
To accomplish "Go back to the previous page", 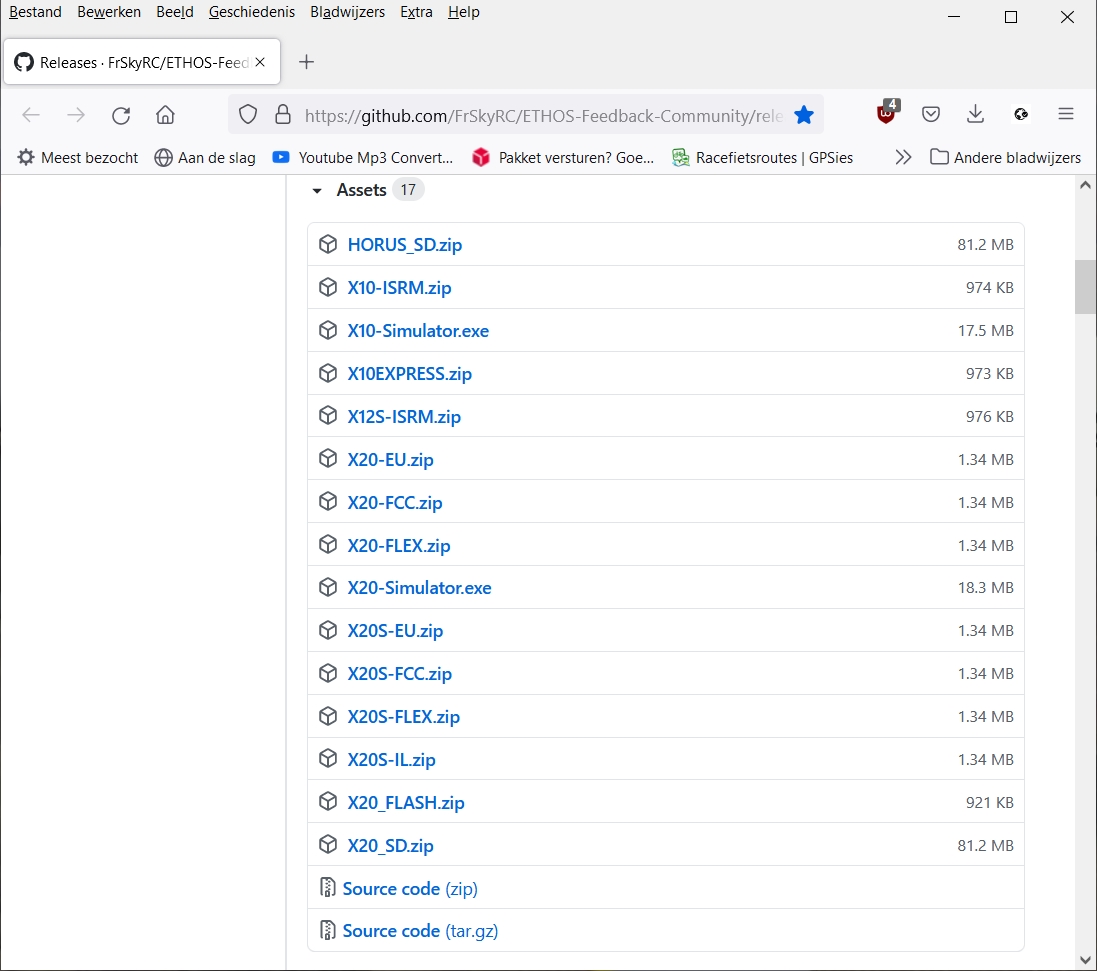I will pyautogui.click(x=31, y=115).
